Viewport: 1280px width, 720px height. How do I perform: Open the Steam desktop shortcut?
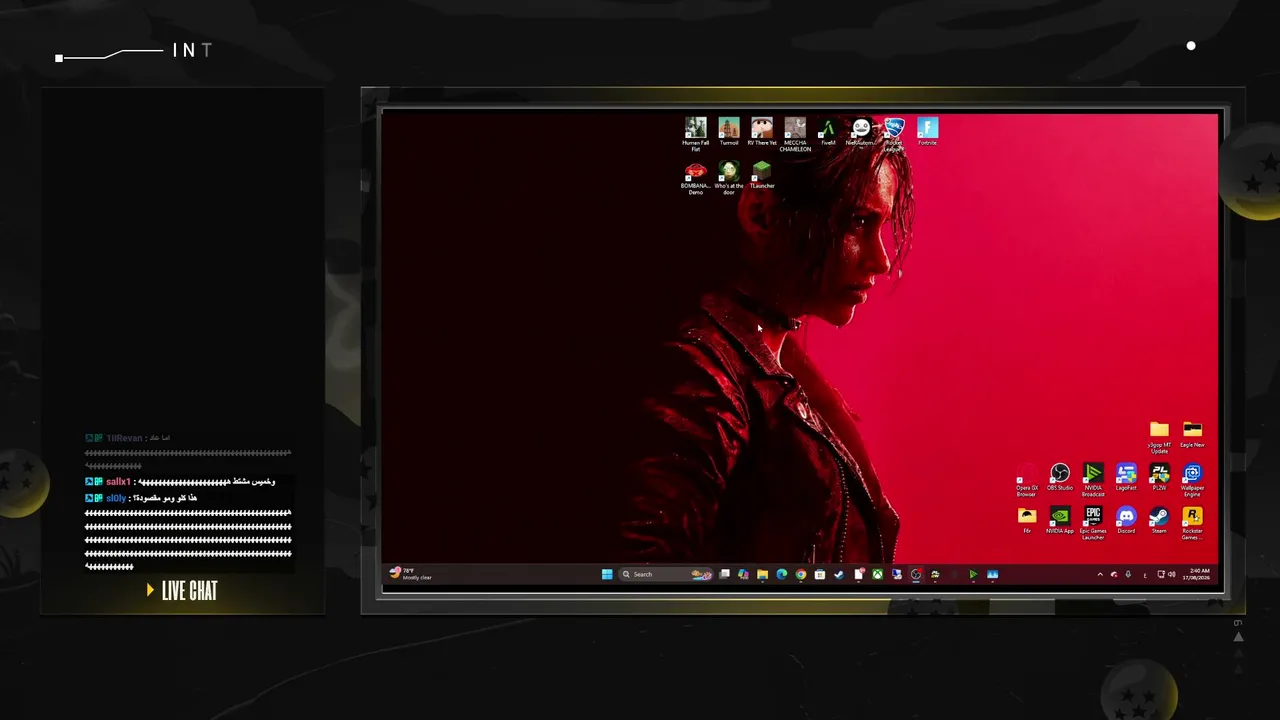click(1159, 520)
